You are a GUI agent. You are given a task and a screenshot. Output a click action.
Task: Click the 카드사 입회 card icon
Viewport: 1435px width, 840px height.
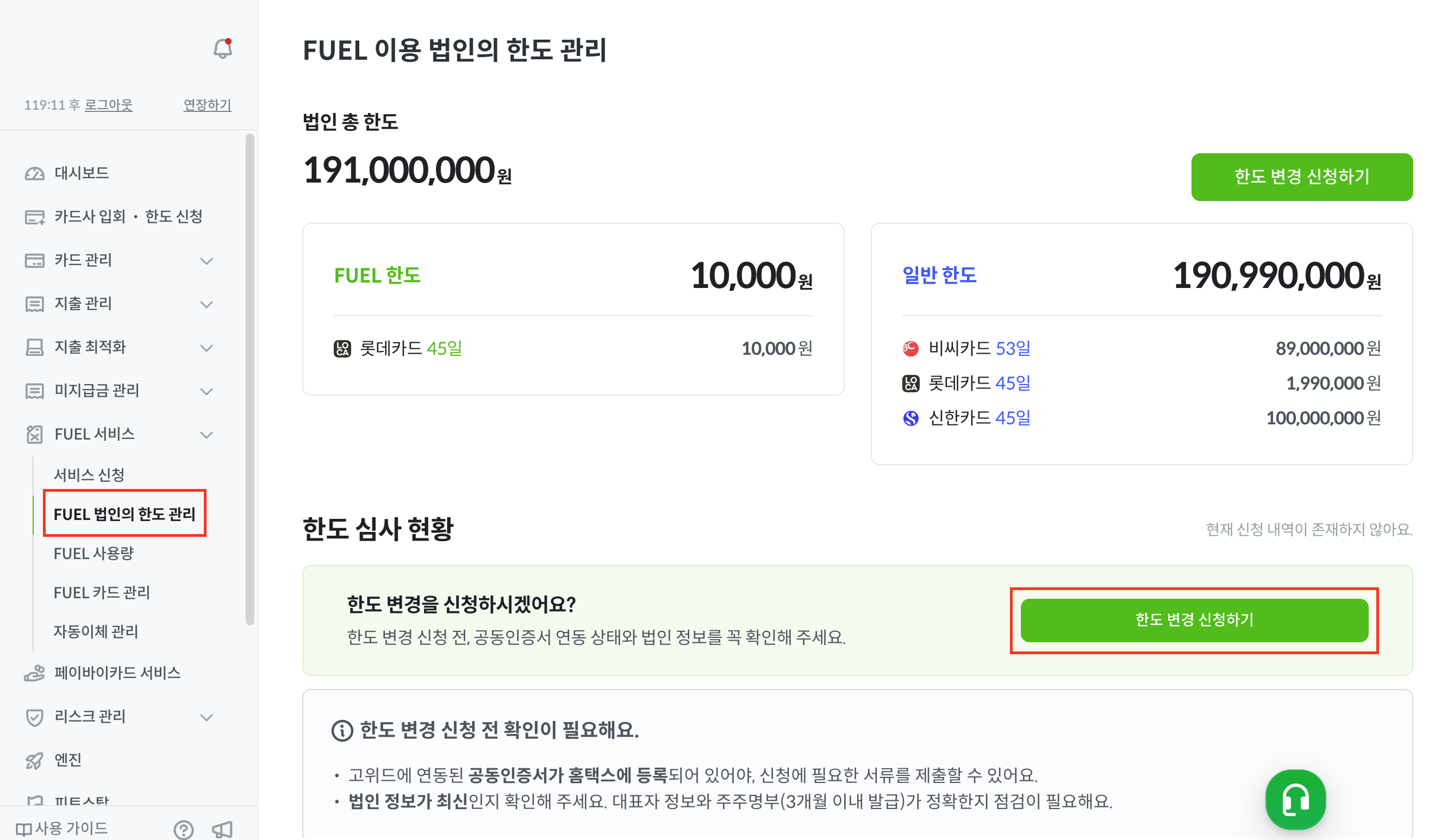click(34, 217)
